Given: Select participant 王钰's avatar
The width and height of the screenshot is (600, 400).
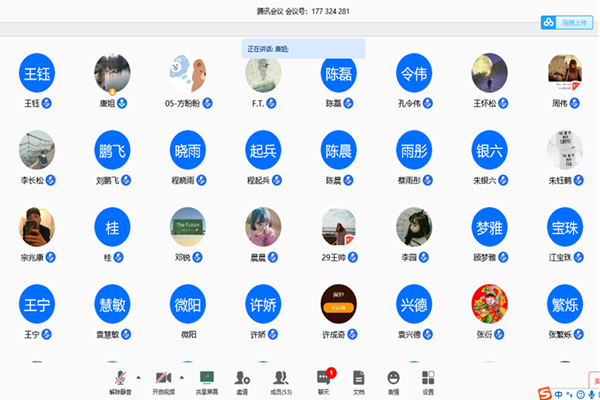Looking at the screenshot, I should [x=37, y=73].
